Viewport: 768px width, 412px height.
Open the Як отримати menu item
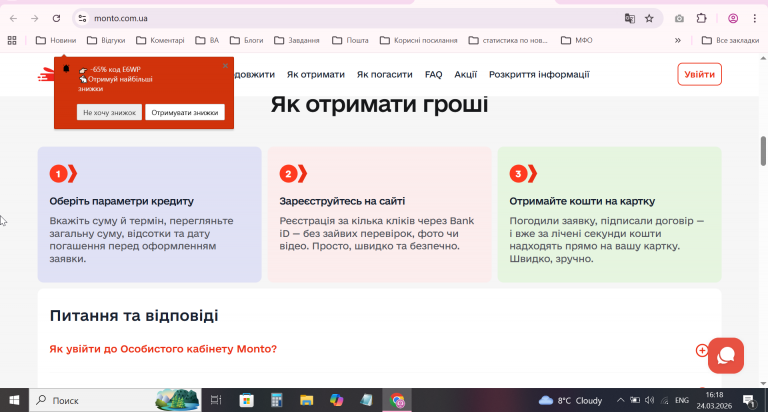tap(316, 74)
